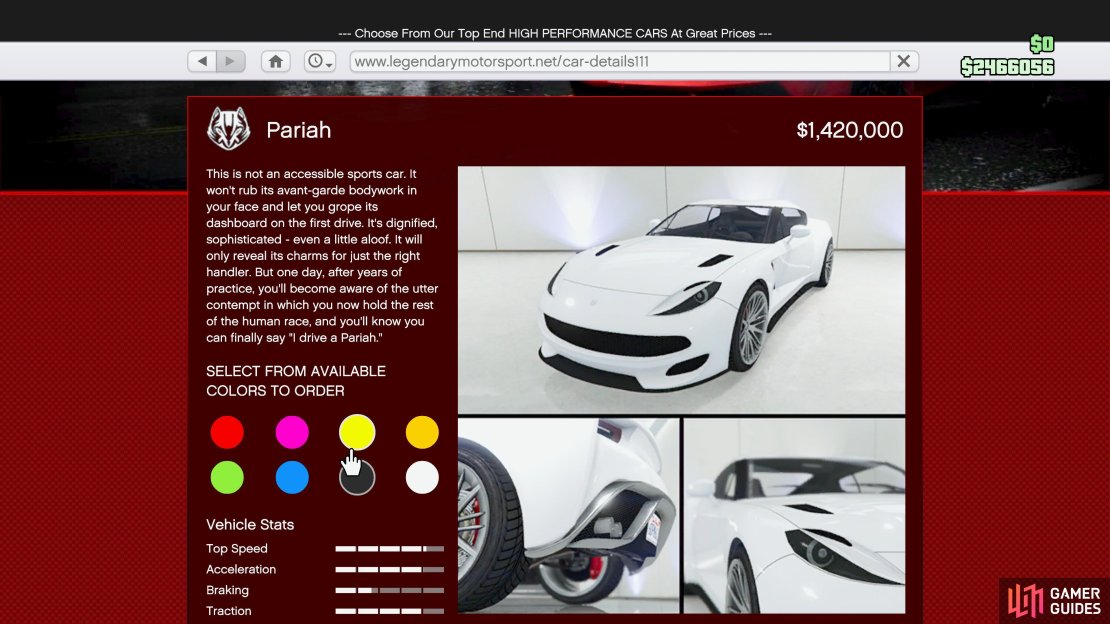Open the browser home page icon
Image resolution: width=1110 pixels, height=624 pixels.
275,62
